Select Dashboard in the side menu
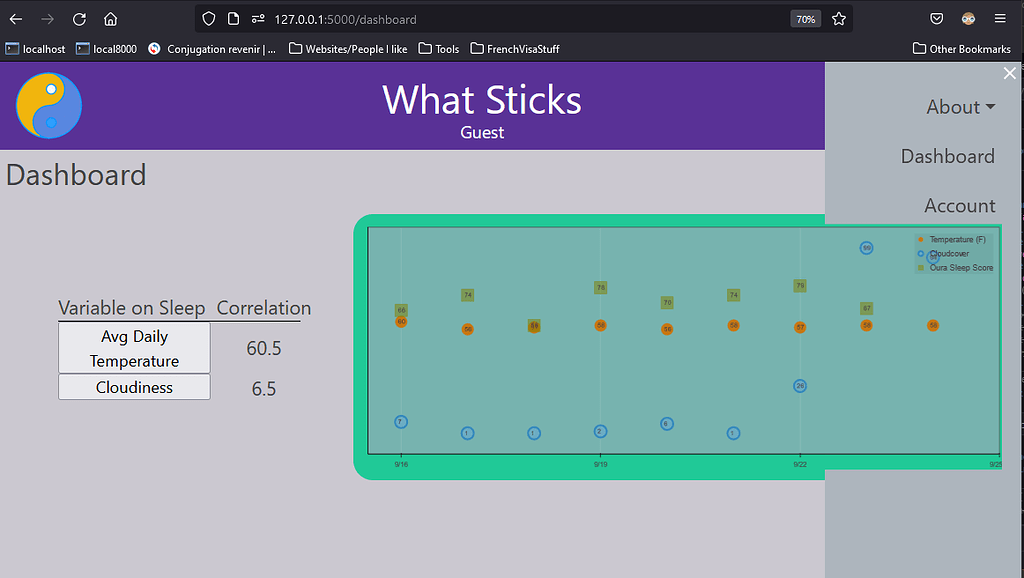Image resolution: width=1024 pixels, height=578 pixels. point(947,156)
